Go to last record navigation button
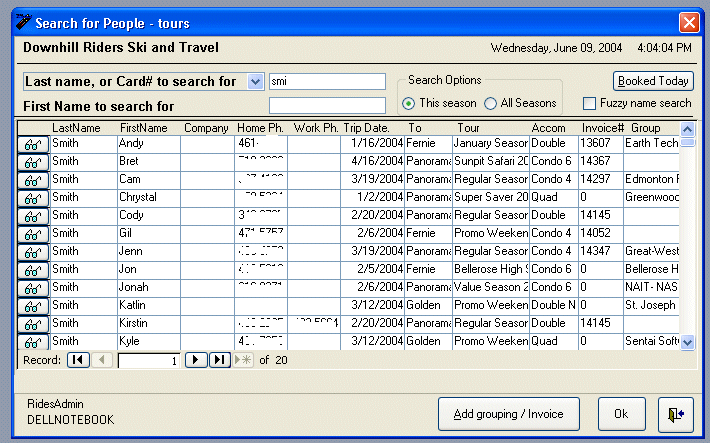Image resolution: width=710 pixels, height=443 pixels. (220, 360)
